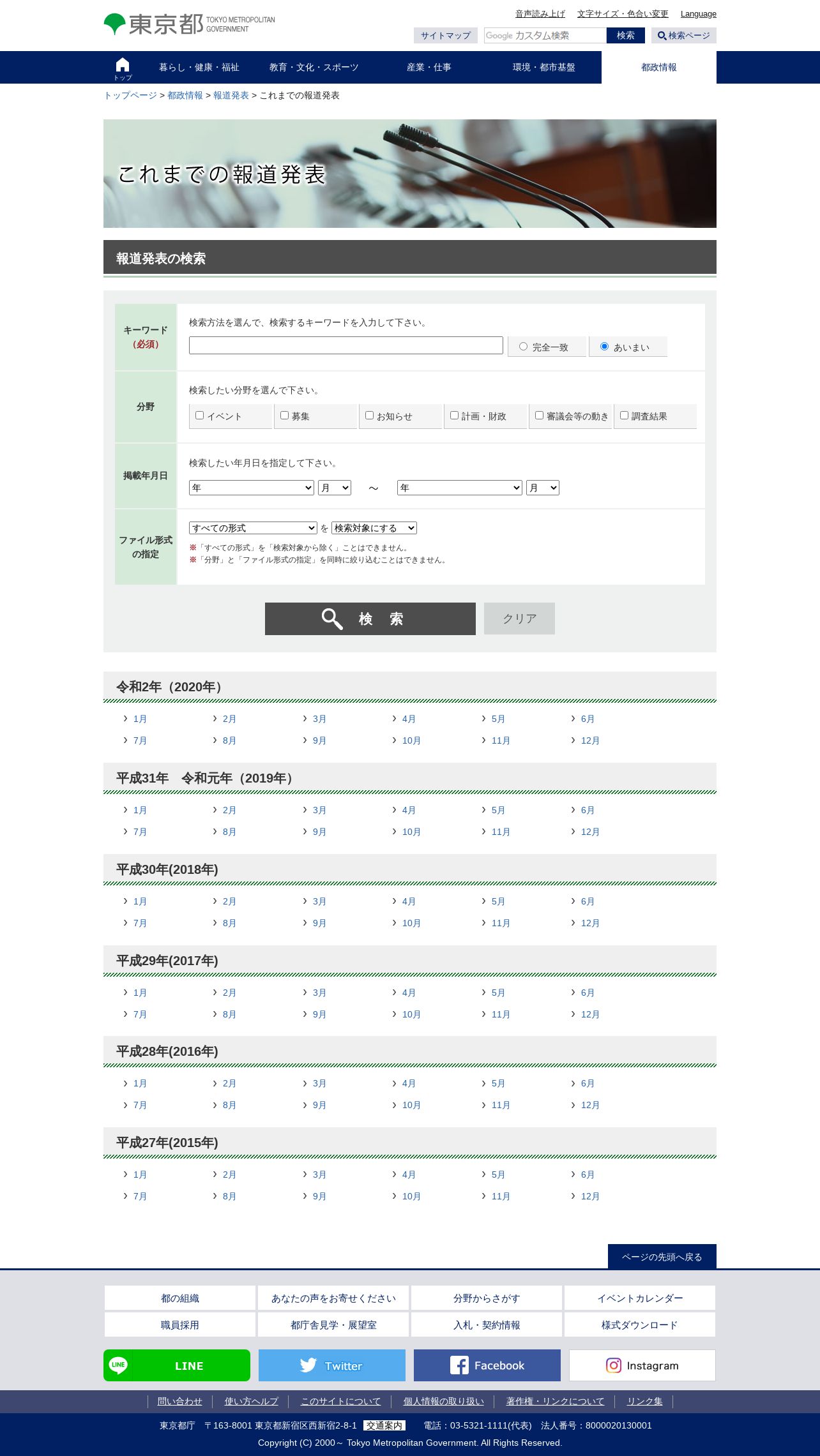Focus the Google カスタム検索 field
The width and height of the screenshot is (820, 1456).
545,36
